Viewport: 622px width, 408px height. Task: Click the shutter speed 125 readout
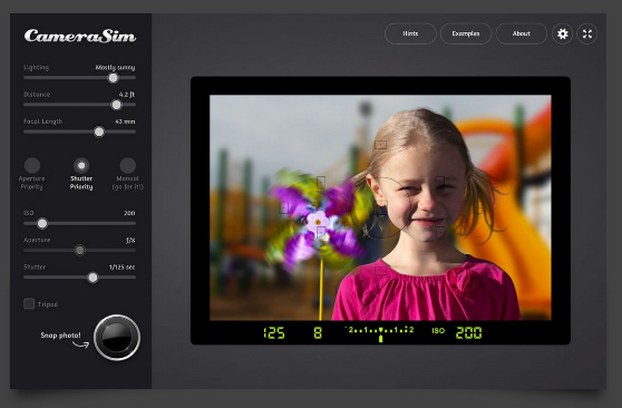[274, 332]
